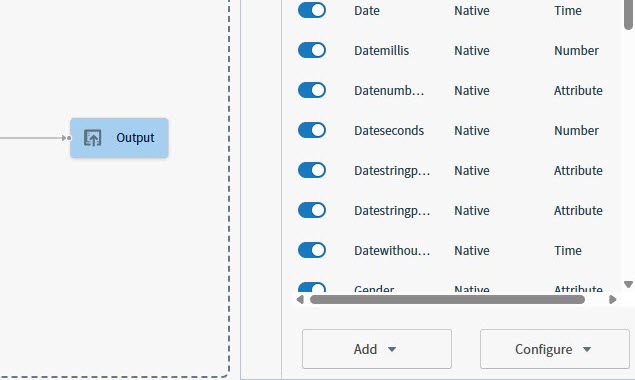Select the Datewithou… column name
Viewport: 635px width, 380px height.
(392, 250)
